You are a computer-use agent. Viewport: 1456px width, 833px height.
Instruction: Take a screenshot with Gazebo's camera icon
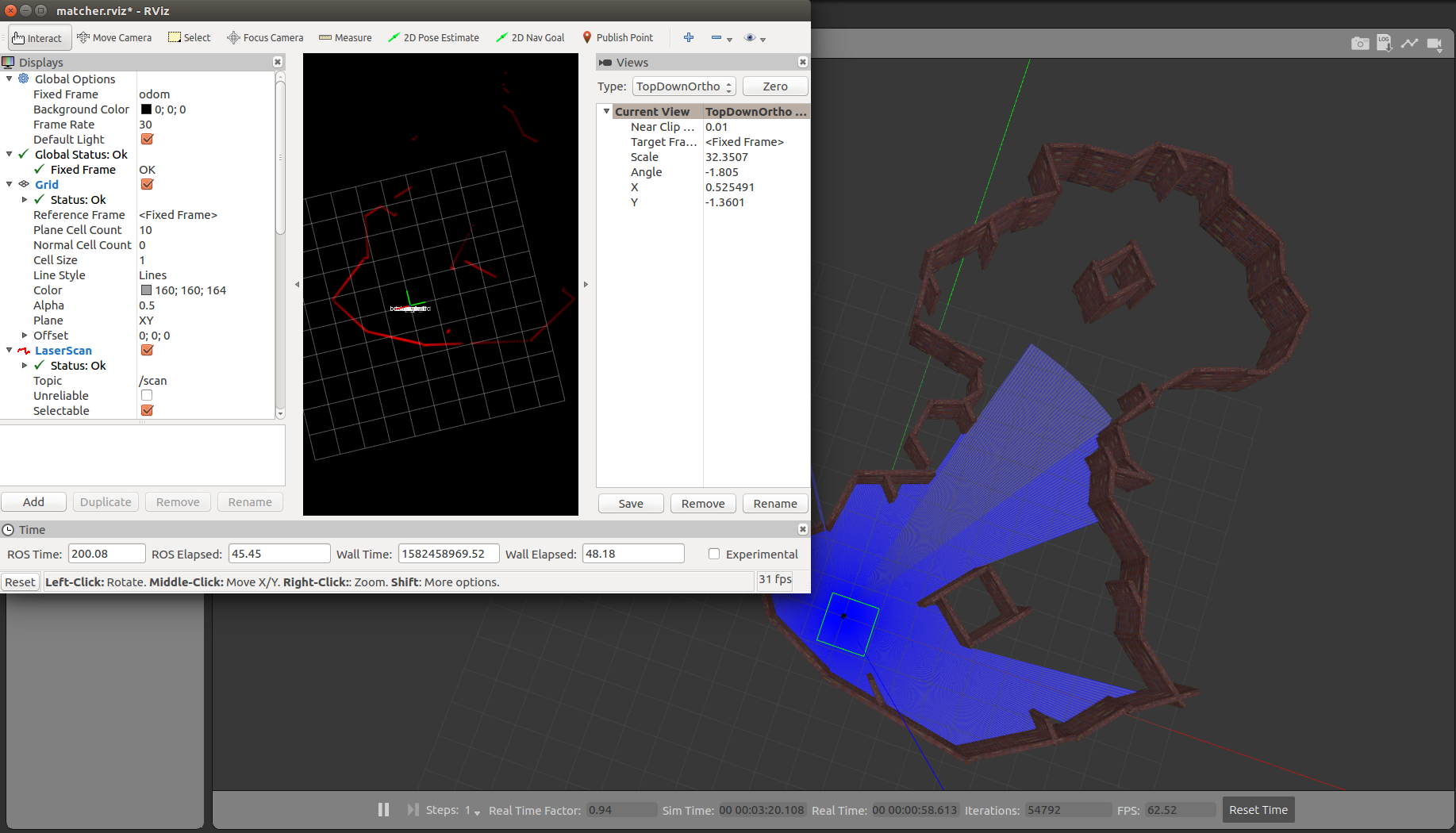pyautogui.click(x=1360, y=44)
